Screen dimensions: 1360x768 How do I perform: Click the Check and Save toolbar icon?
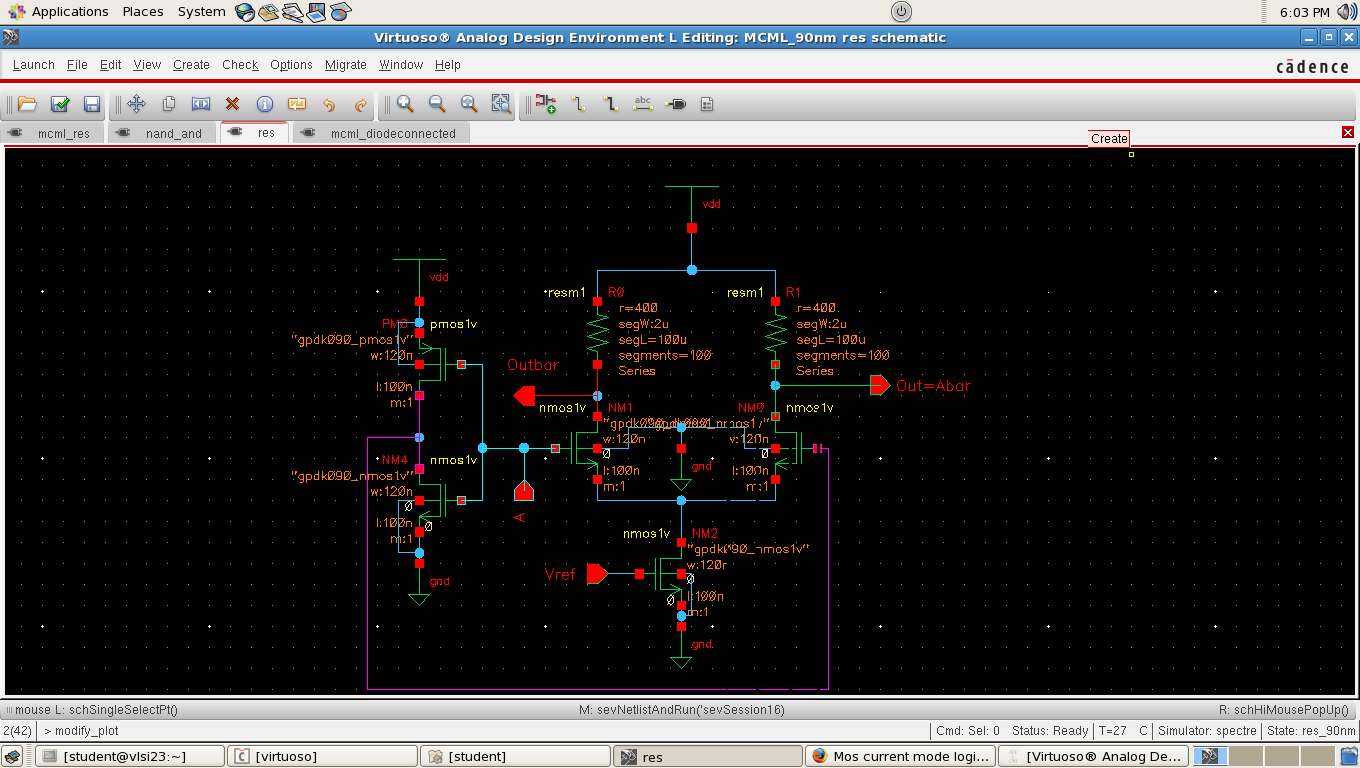pyautogui.click(x=60, y=104)
